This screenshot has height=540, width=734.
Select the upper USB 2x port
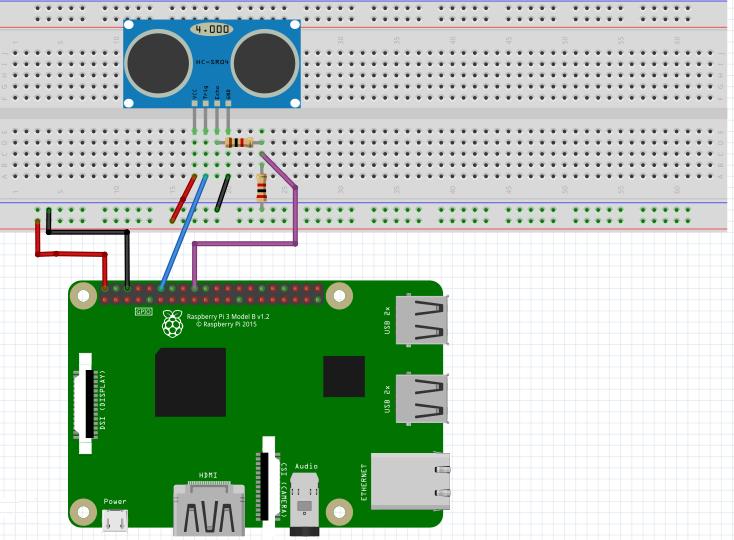pyautogui.click(x=422, y=320)
